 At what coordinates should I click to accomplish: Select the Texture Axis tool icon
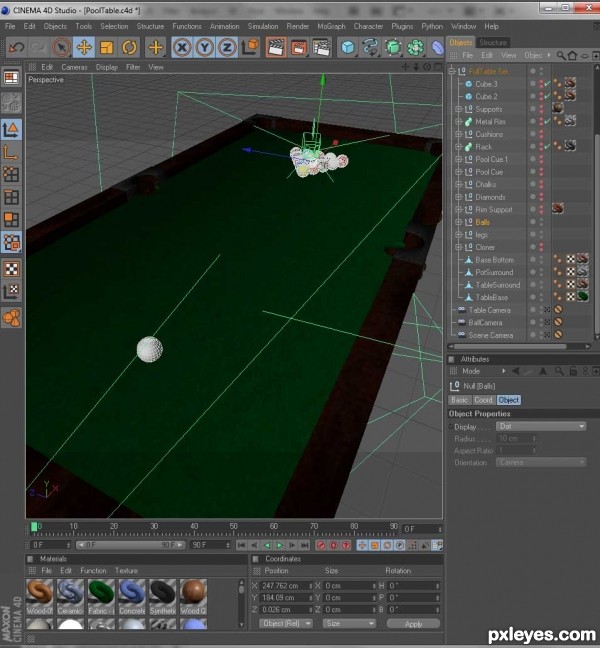[x=11, y=291]
